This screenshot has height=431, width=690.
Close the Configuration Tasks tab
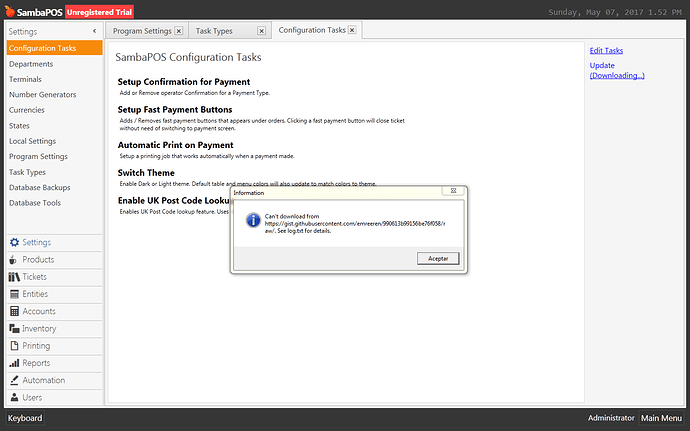[x=351, y=31]
